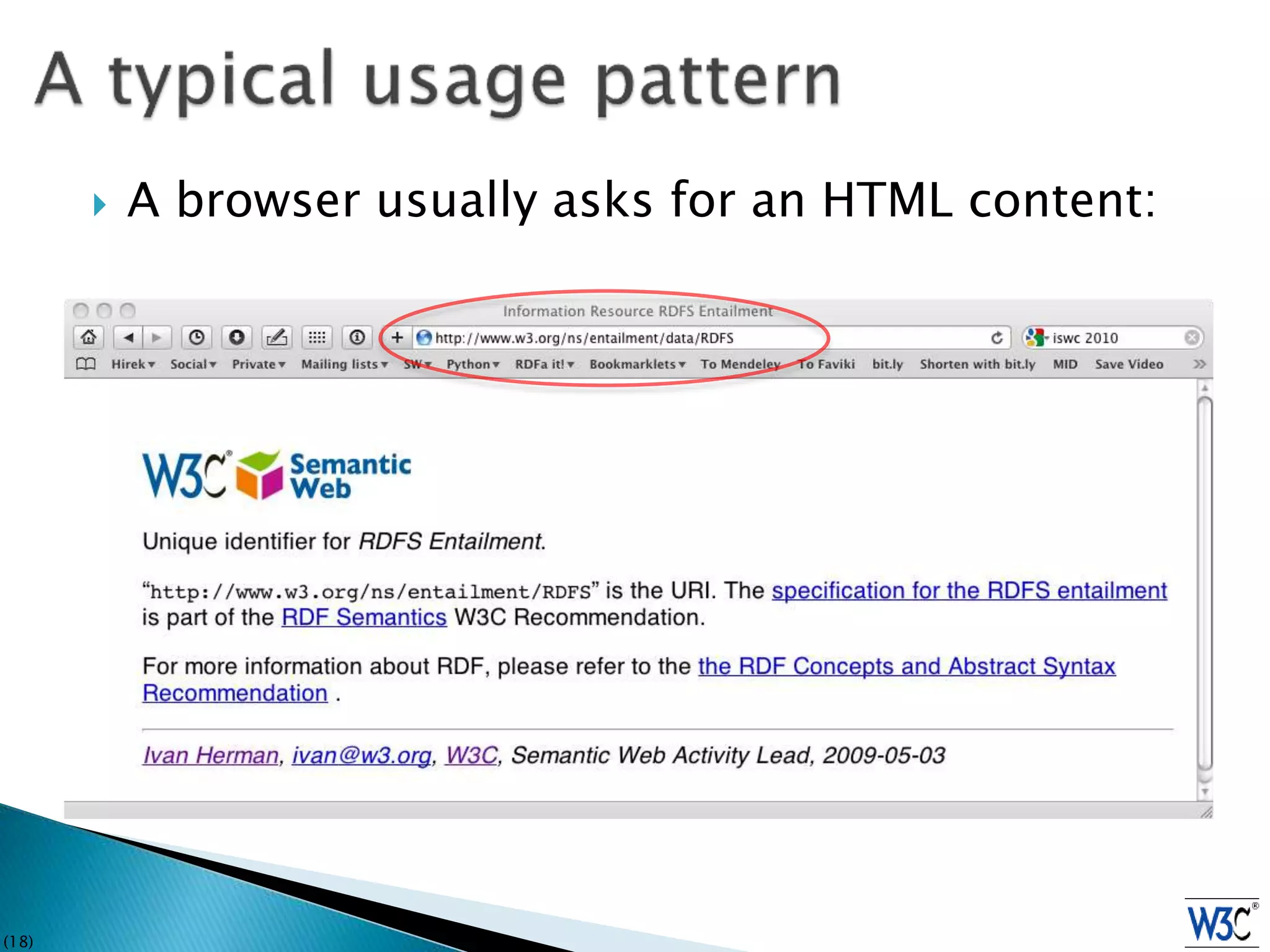Expand the SW bookmarks folder
The image size is (1270, 952).
(417, 364)
